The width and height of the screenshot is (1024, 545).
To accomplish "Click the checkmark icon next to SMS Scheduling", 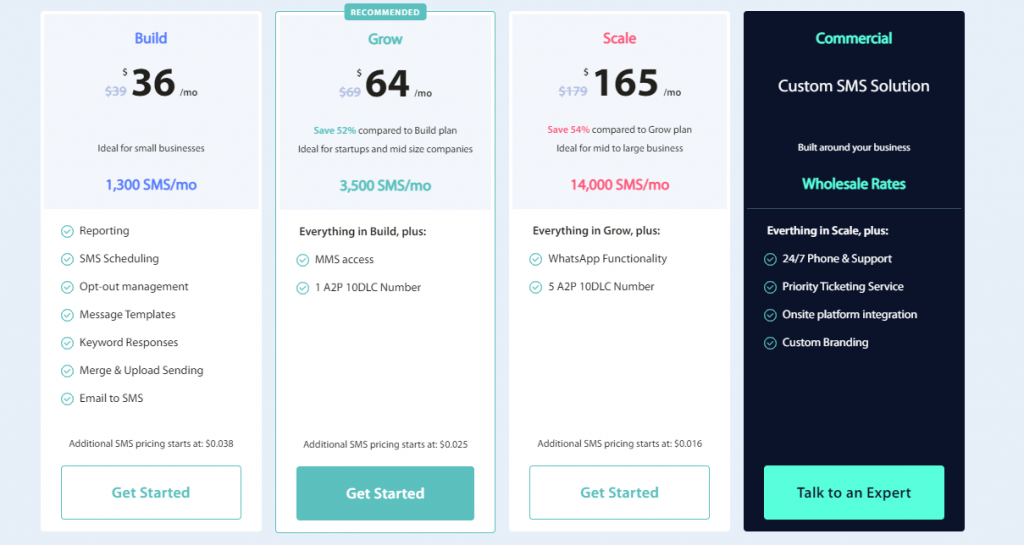I will [x=67, y=259].
